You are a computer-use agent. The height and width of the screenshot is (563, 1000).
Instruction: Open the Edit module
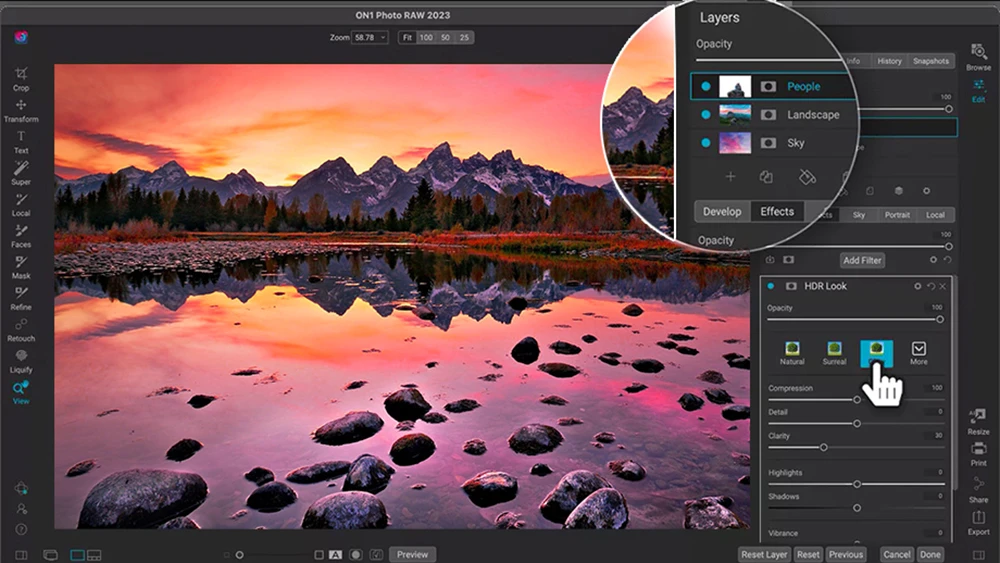coord(978,91)
